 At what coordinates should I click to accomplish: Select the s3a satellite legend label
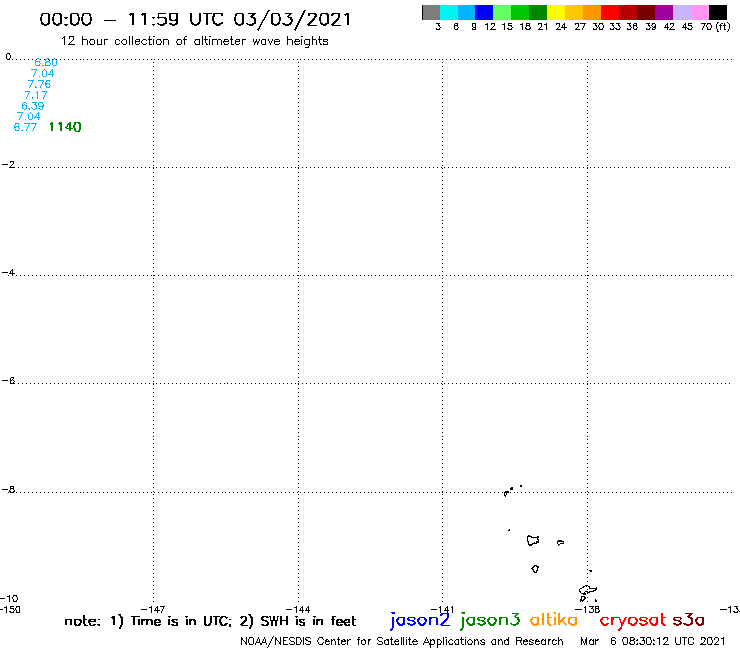coord(689,620)
